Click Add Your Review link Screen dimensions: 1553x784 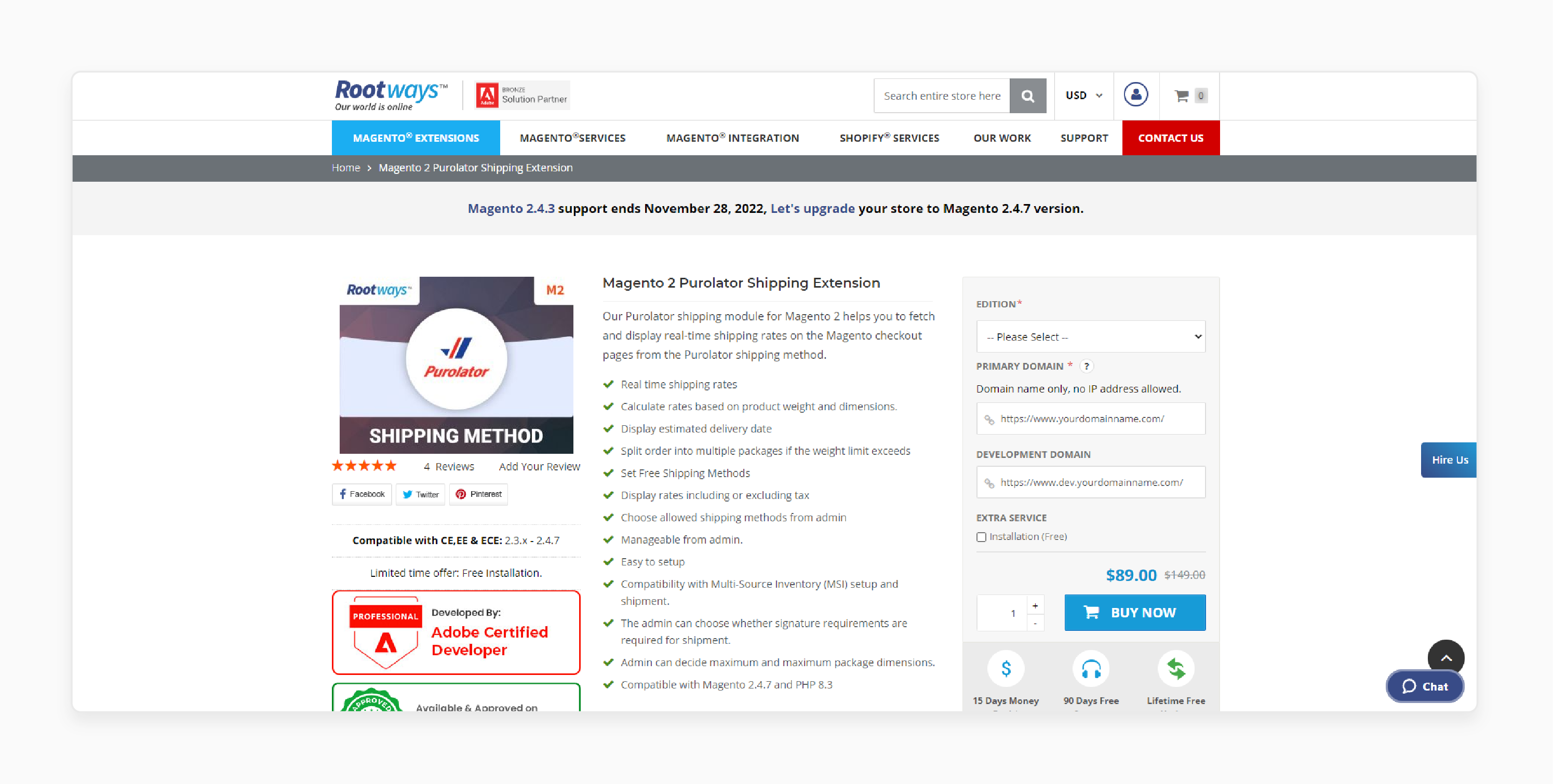(x=539, y=466)
